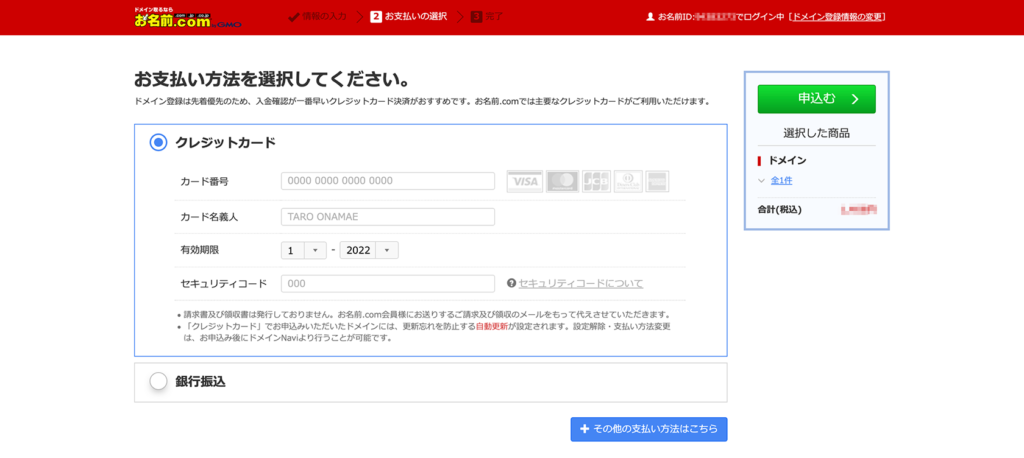Click the お支払いの選択 step indicator
The width and height of the screenshot is (1024, 458).
point(408,17)
